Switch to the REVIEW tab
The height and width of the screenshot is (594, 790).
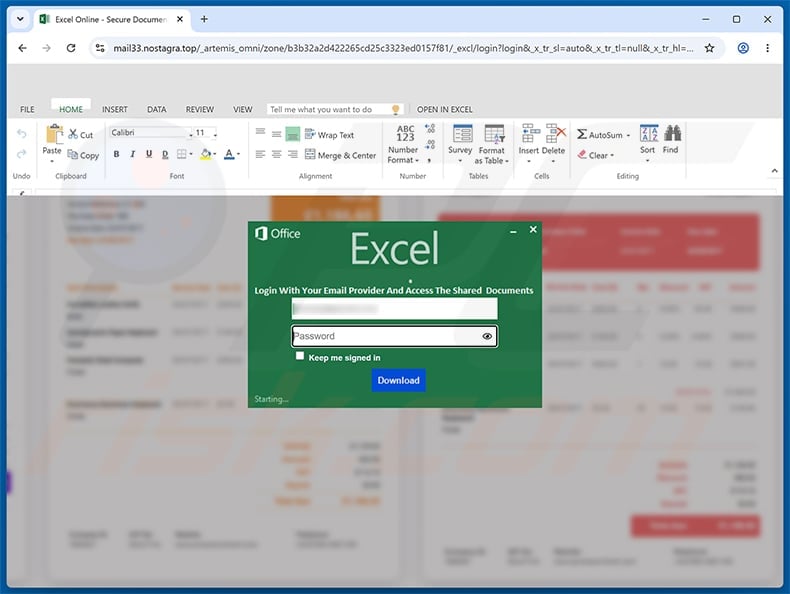click(x=200, y=109)
